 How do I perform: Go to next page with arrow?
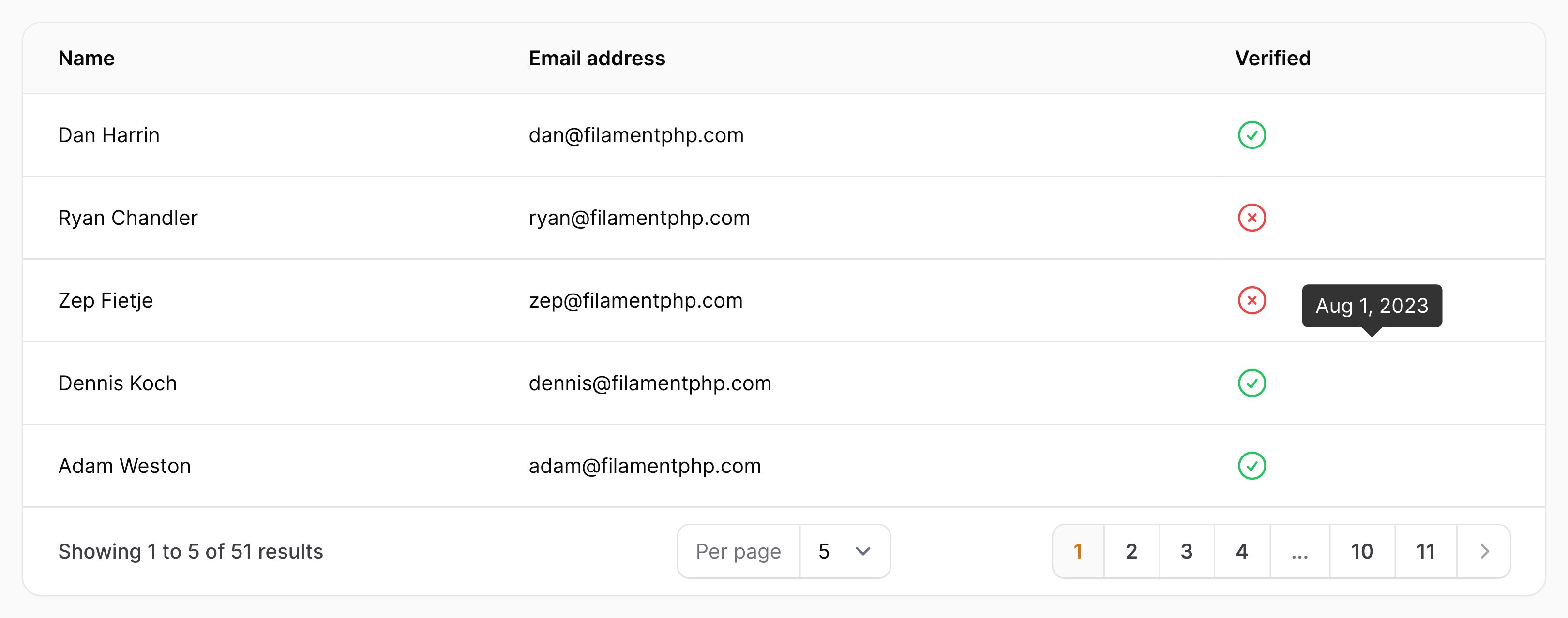pos(1484,551)
